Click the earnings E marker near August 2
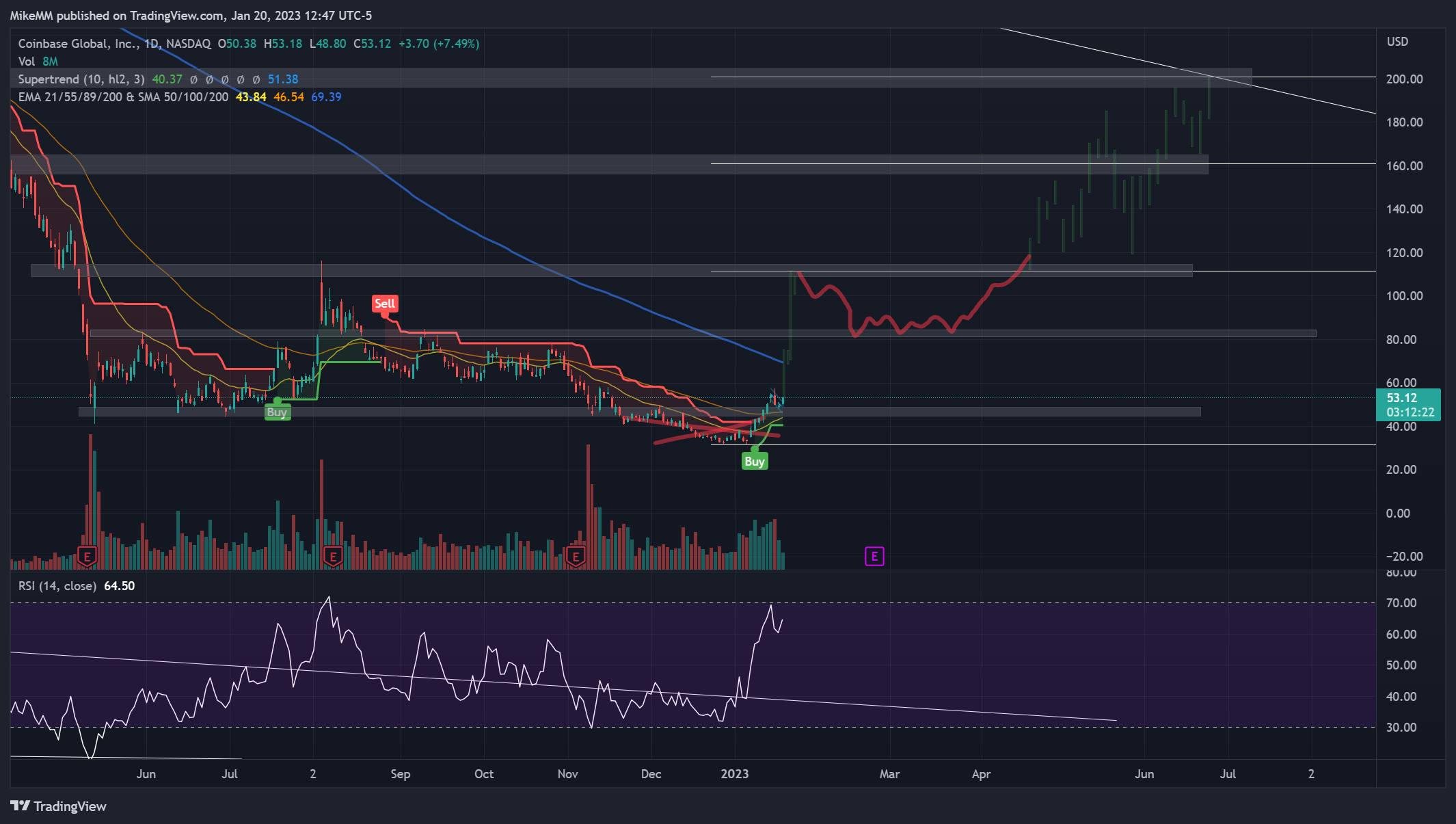 point(333,557)
